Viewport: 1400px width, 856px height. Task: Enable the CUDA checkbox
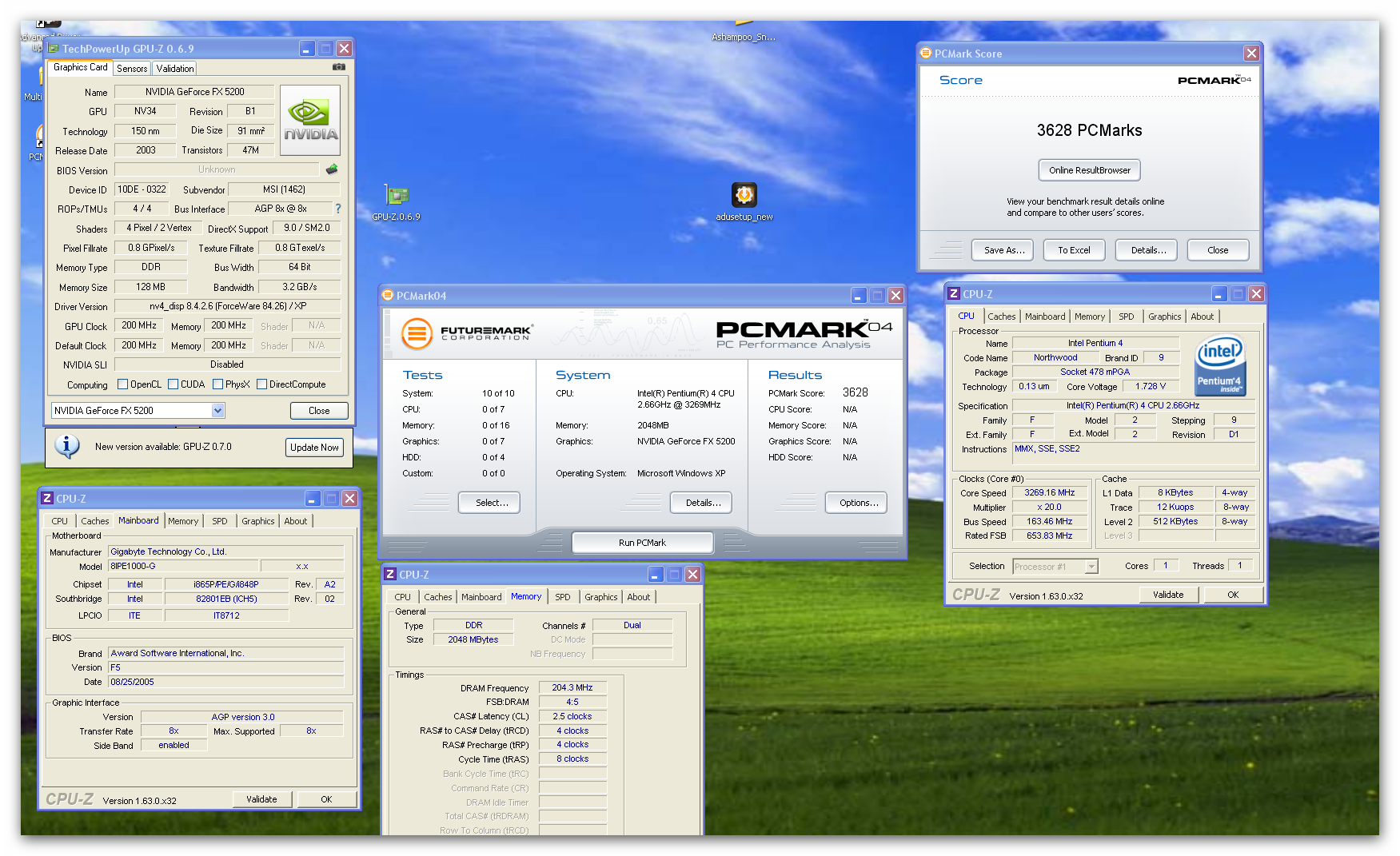click(x=173, y=384)
